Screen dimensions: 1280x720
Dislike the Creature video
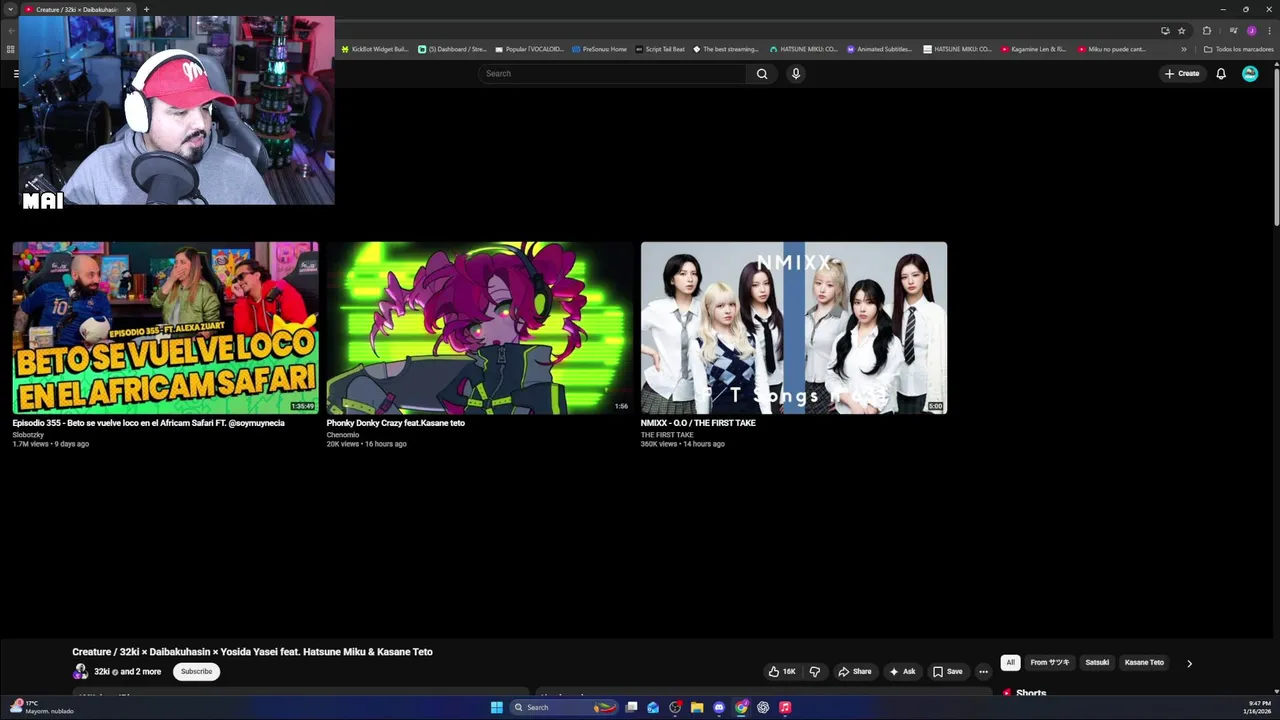click(814, 672)
